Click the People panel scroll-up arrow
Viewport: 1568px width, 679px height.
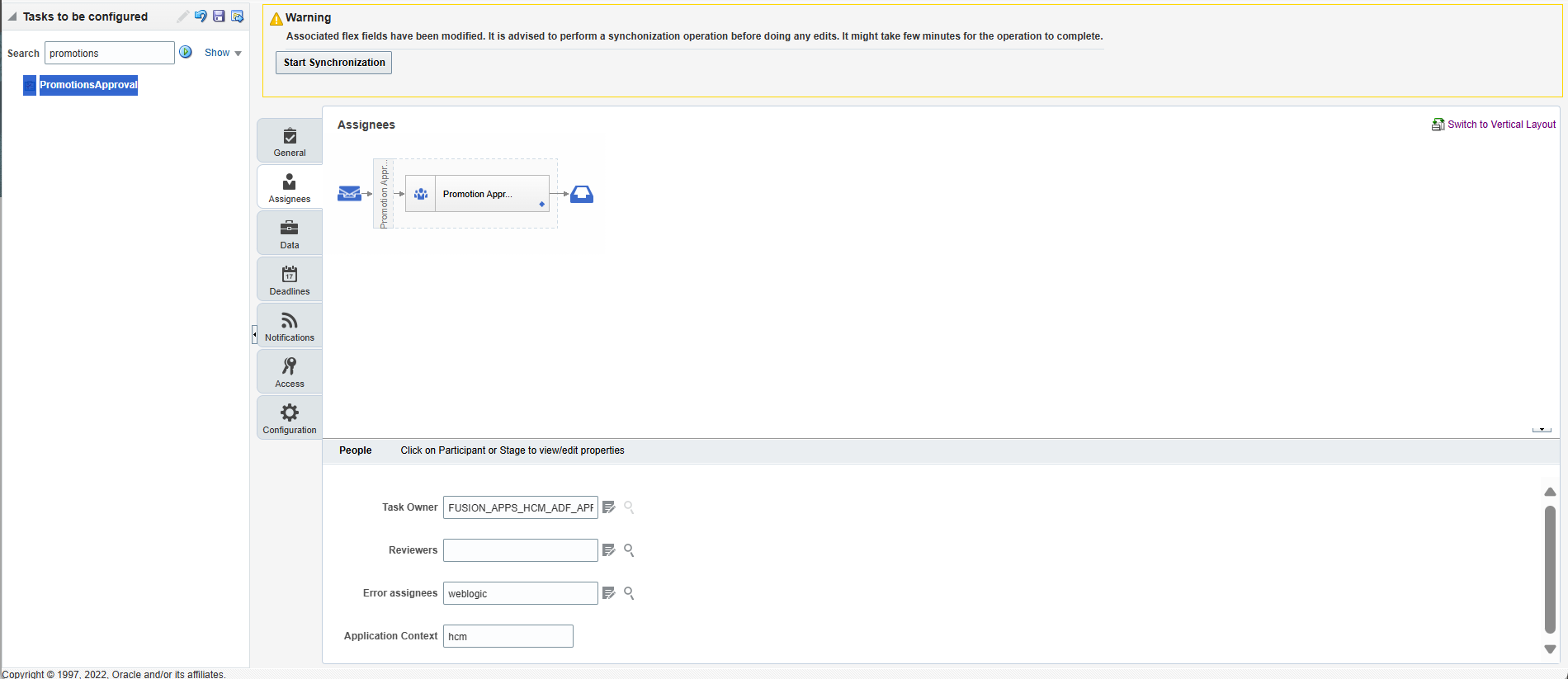[1550, 492]
